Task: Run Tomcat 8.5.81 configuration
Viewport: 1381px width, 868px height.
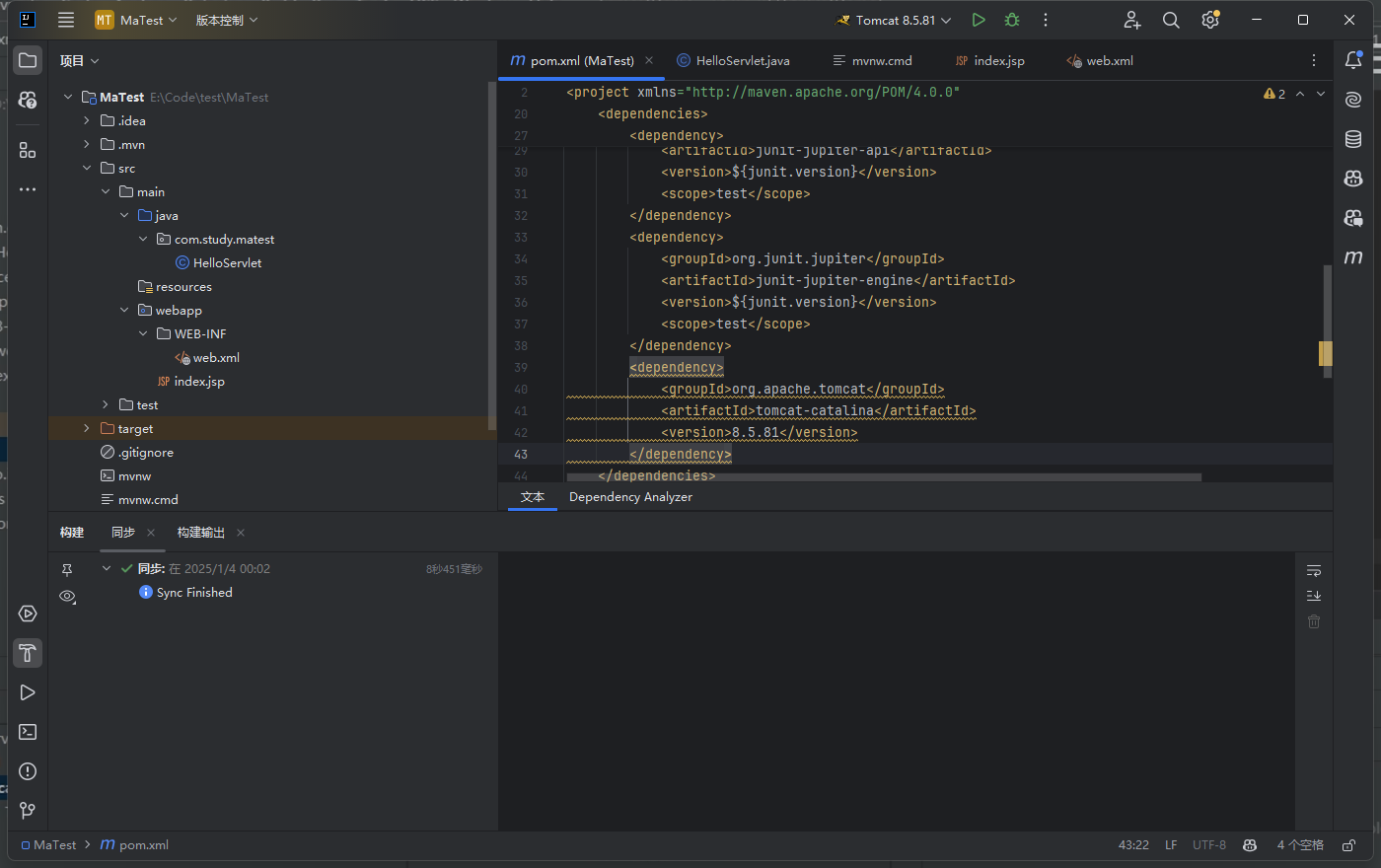Action: [x=978, y=20]
